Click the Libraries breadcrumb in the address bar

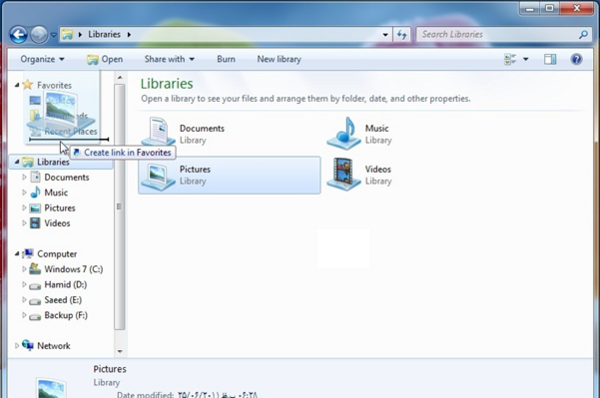(x=104, y=34)
